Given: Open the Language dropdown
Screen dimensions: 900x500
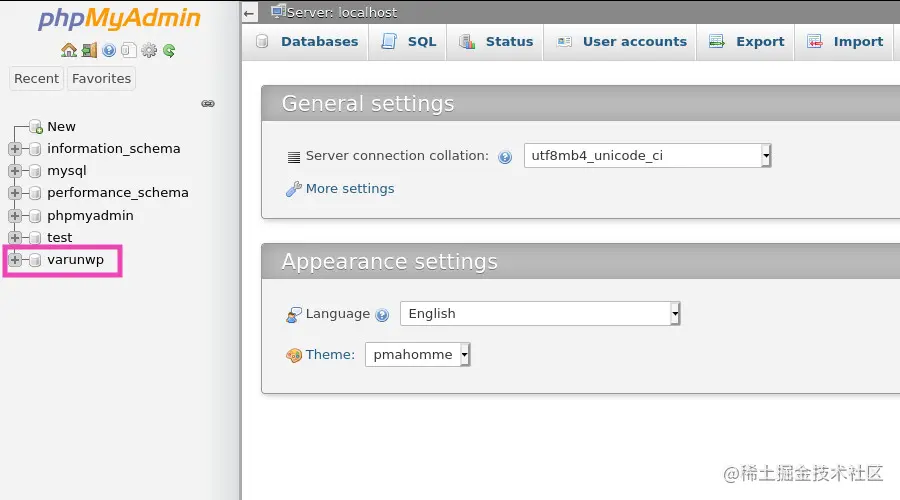Looking at the screenshot, I should point(540,313).
